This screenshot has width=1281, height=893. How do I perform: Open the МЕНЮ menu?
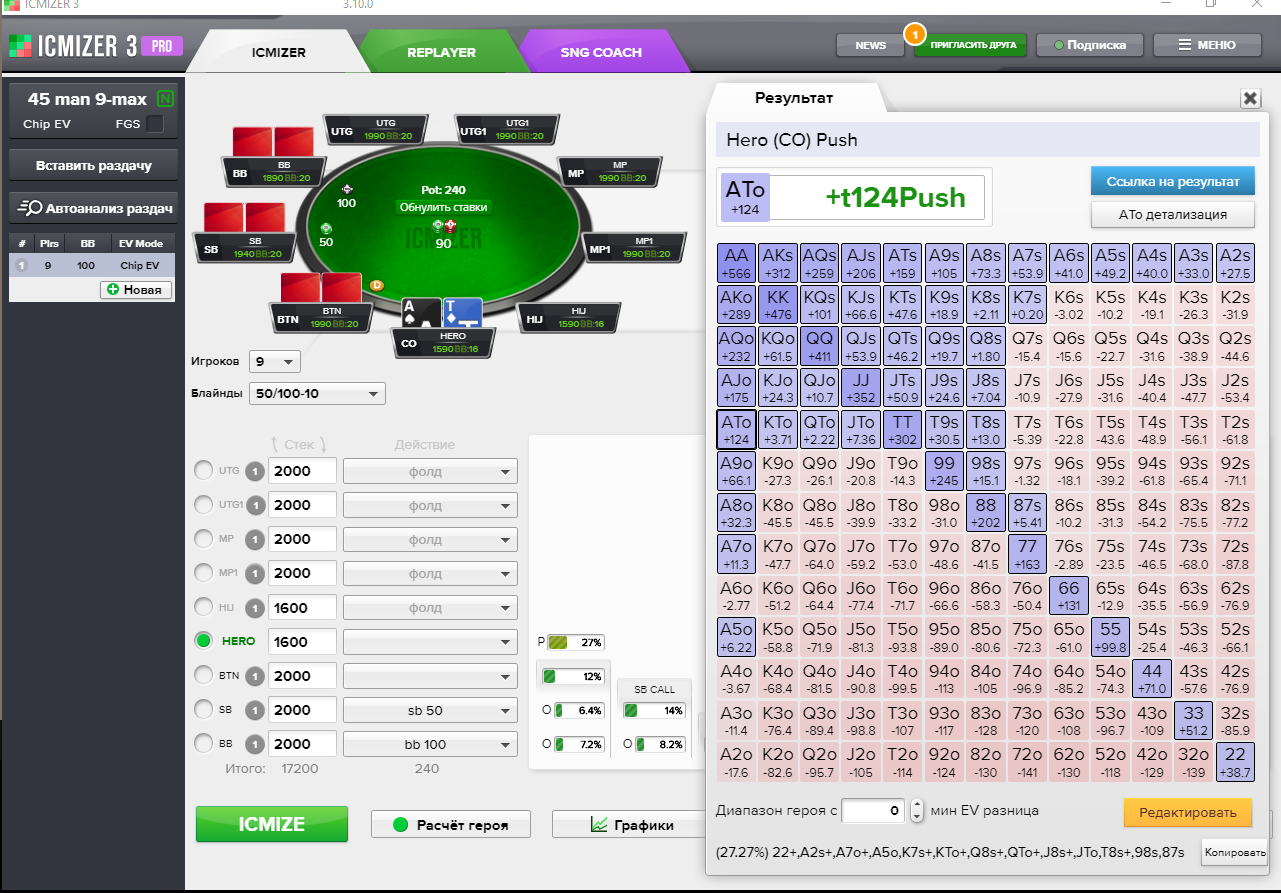pyautogui.click(x=1205, y=45)
